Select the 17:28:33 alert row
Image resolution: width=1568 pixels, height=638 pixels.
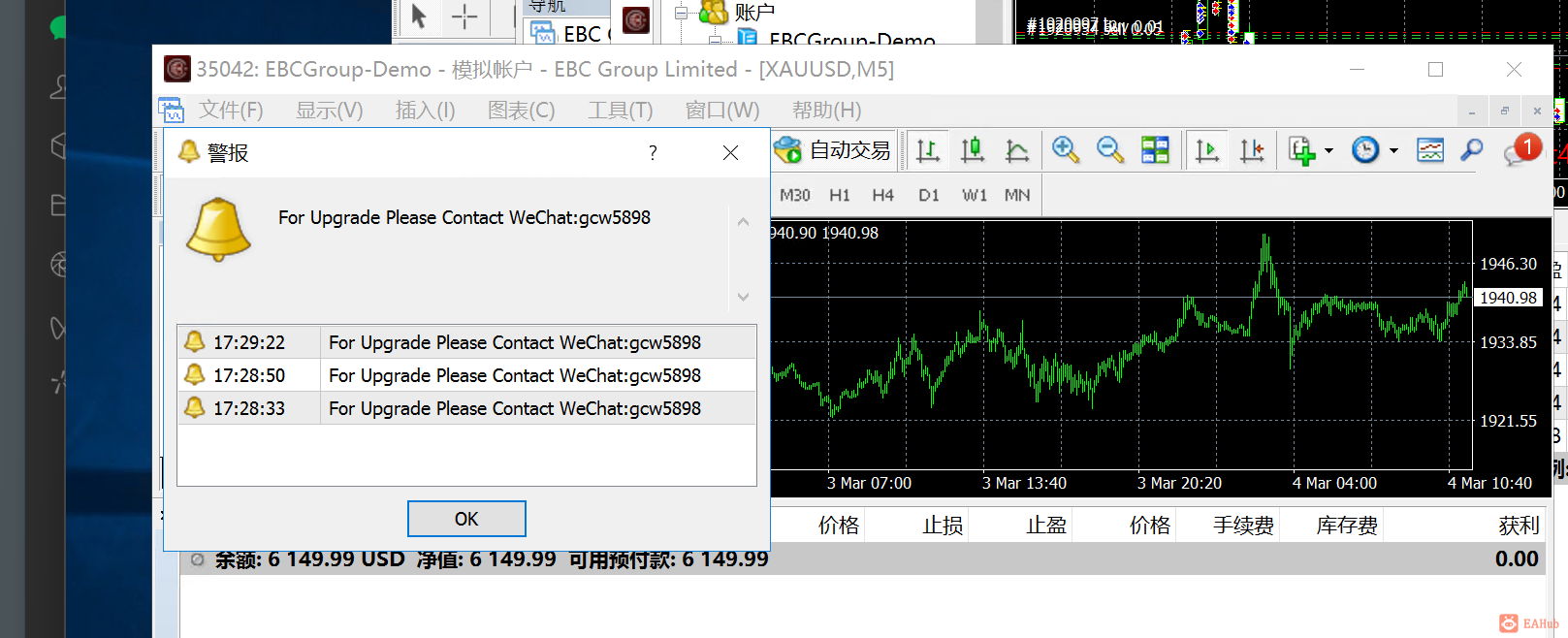point(466,408)
